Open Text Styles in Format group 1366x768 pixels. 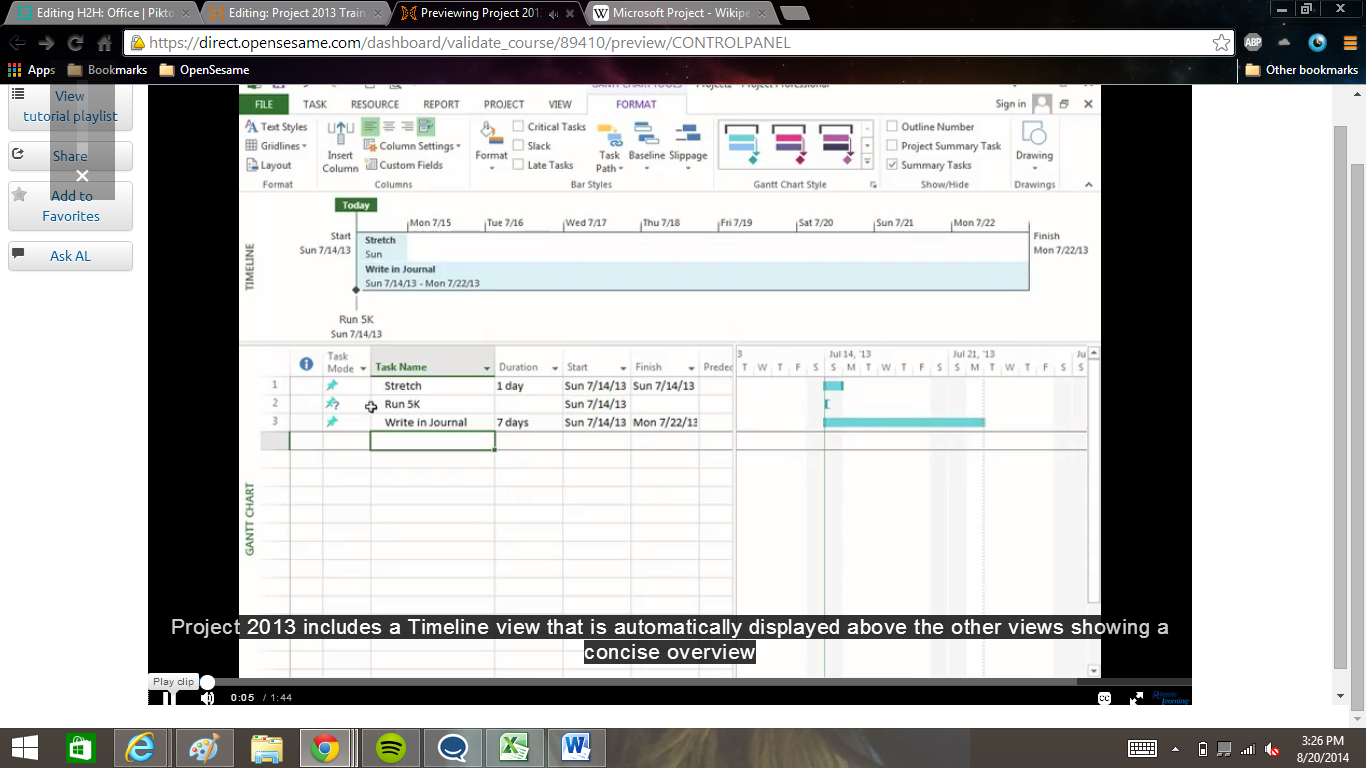click(276, 127)
